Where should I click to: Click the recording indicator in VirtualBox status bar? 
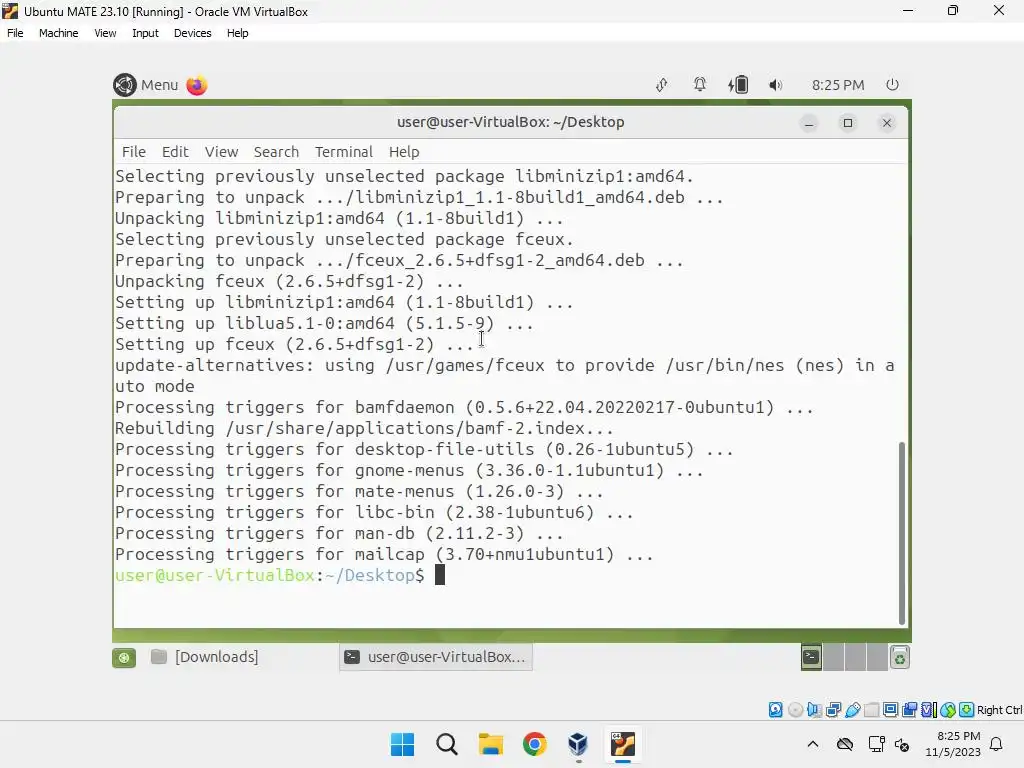tap(909, 710)
